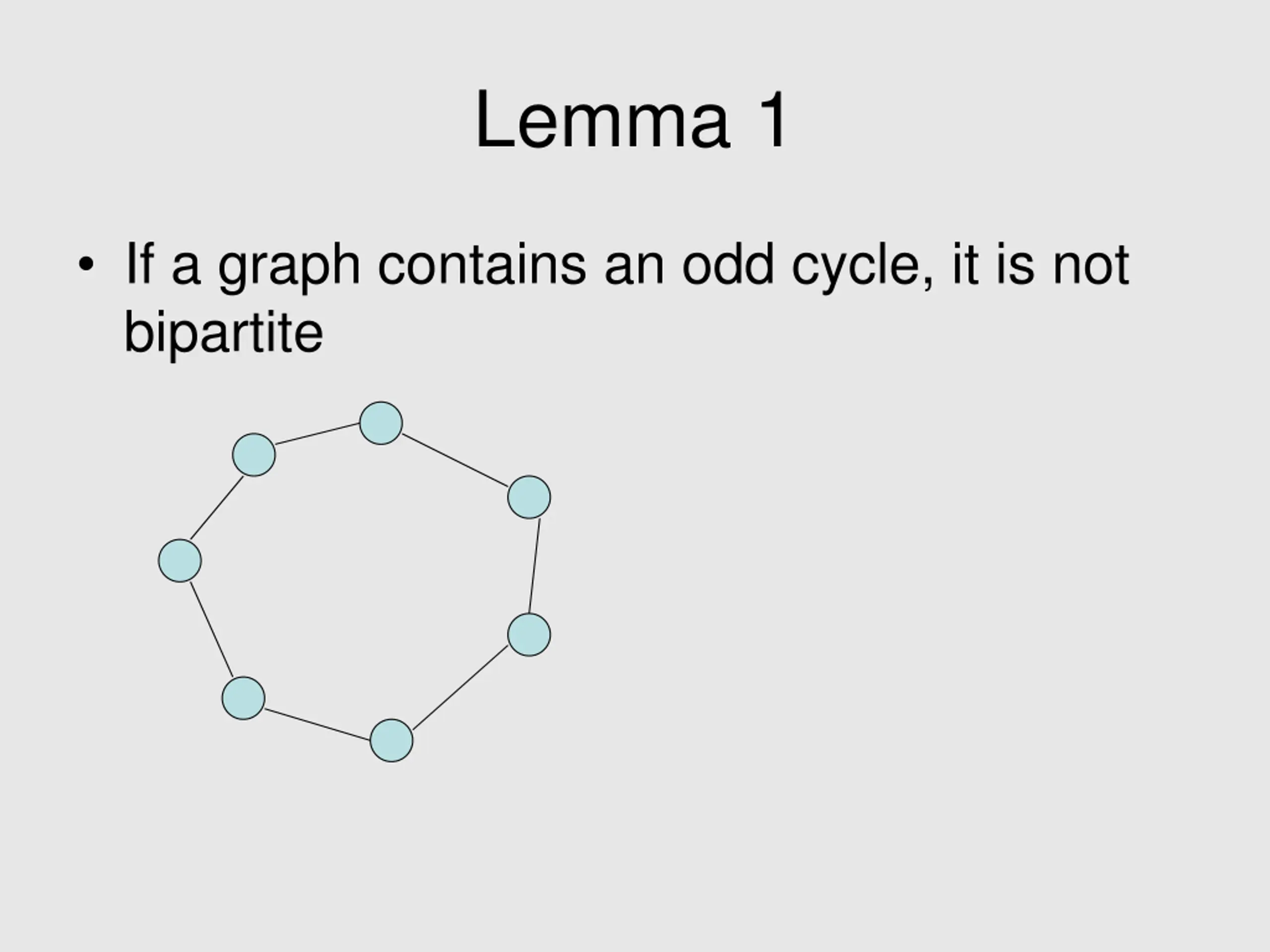1270x952 pixels.
Task: Click the edge from leftmost node to upper-left node
Action: click(x=216, y=508)
